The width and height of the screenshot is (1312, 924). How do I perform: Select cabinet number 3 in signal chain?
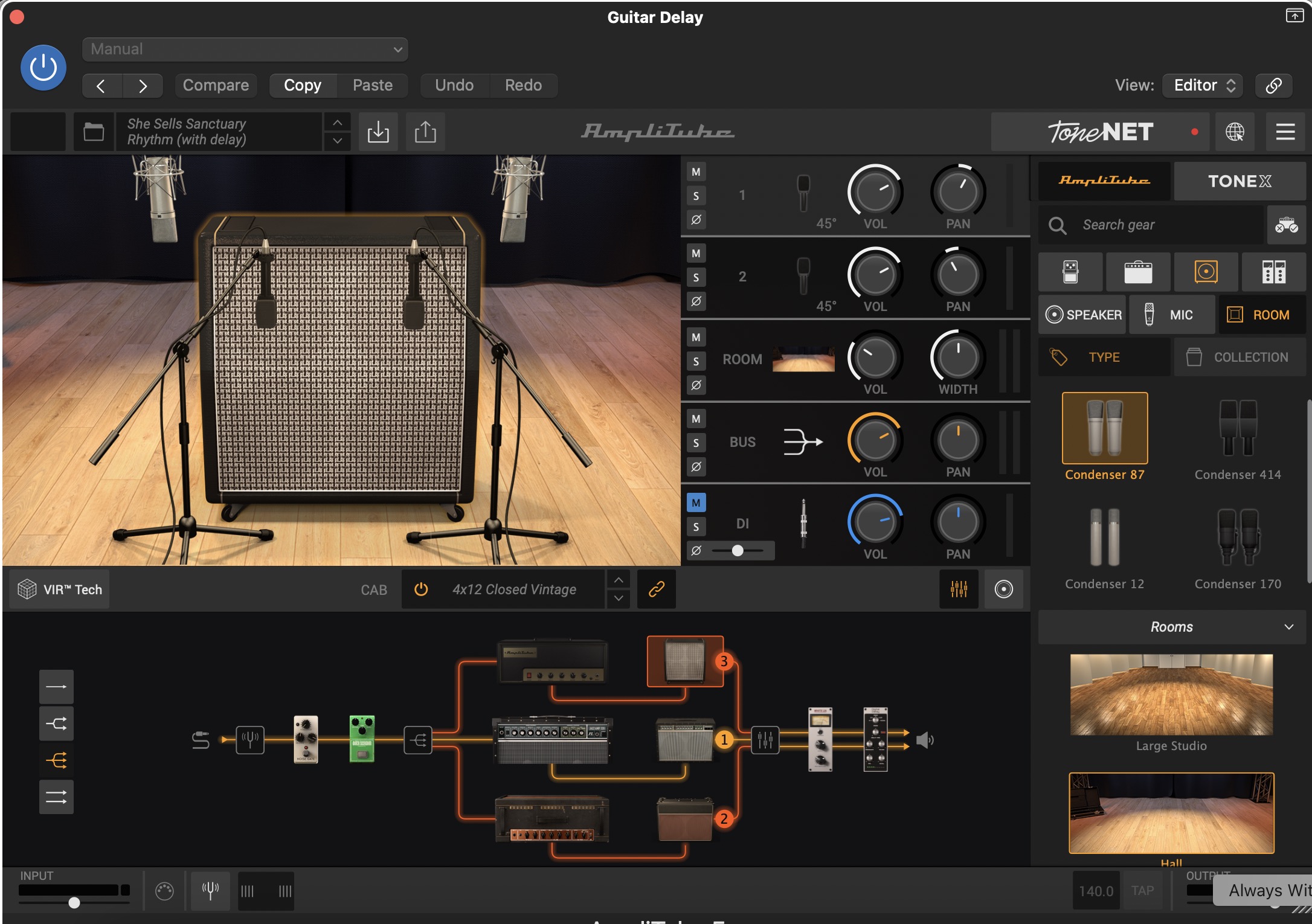click(x=685, y=661)
